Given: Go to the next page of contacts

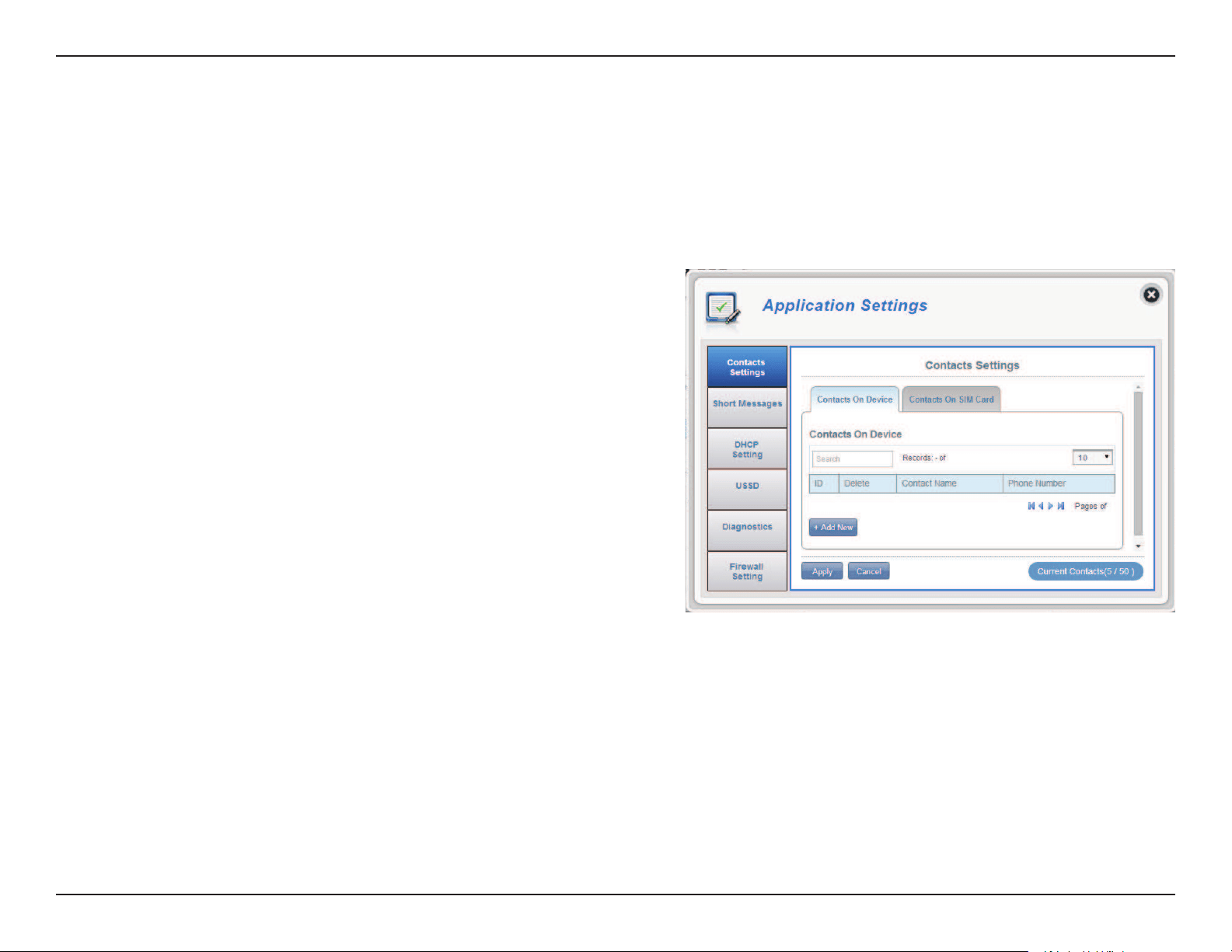Looking at the screenshot, I should [1051, 506].
